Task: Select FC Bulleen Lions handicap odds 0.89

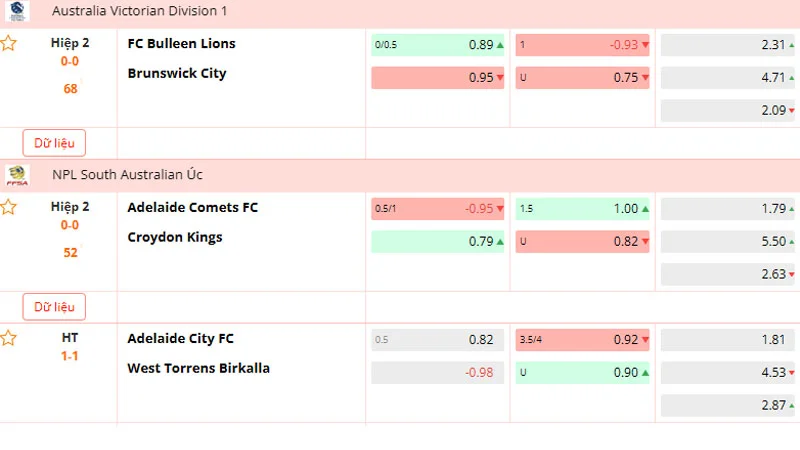Action: point(439,45)
